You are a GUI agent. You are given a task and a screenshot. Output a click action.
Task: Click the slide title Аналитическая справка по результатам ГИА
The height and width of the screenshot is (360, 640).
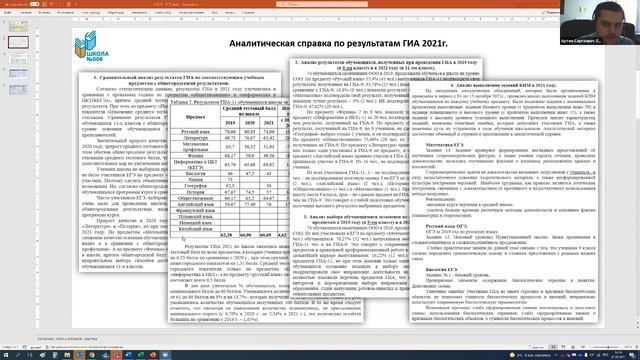coord(338,43)
